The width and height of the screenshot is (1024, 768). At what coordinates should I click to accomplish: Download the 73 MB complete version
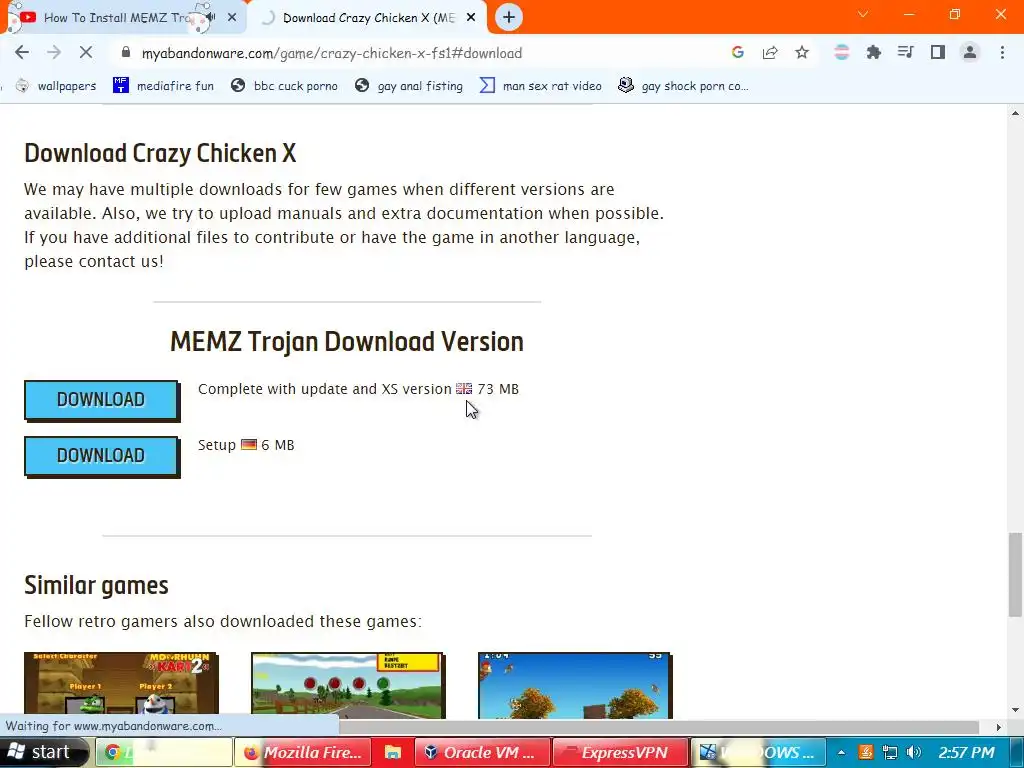[101, 400]
